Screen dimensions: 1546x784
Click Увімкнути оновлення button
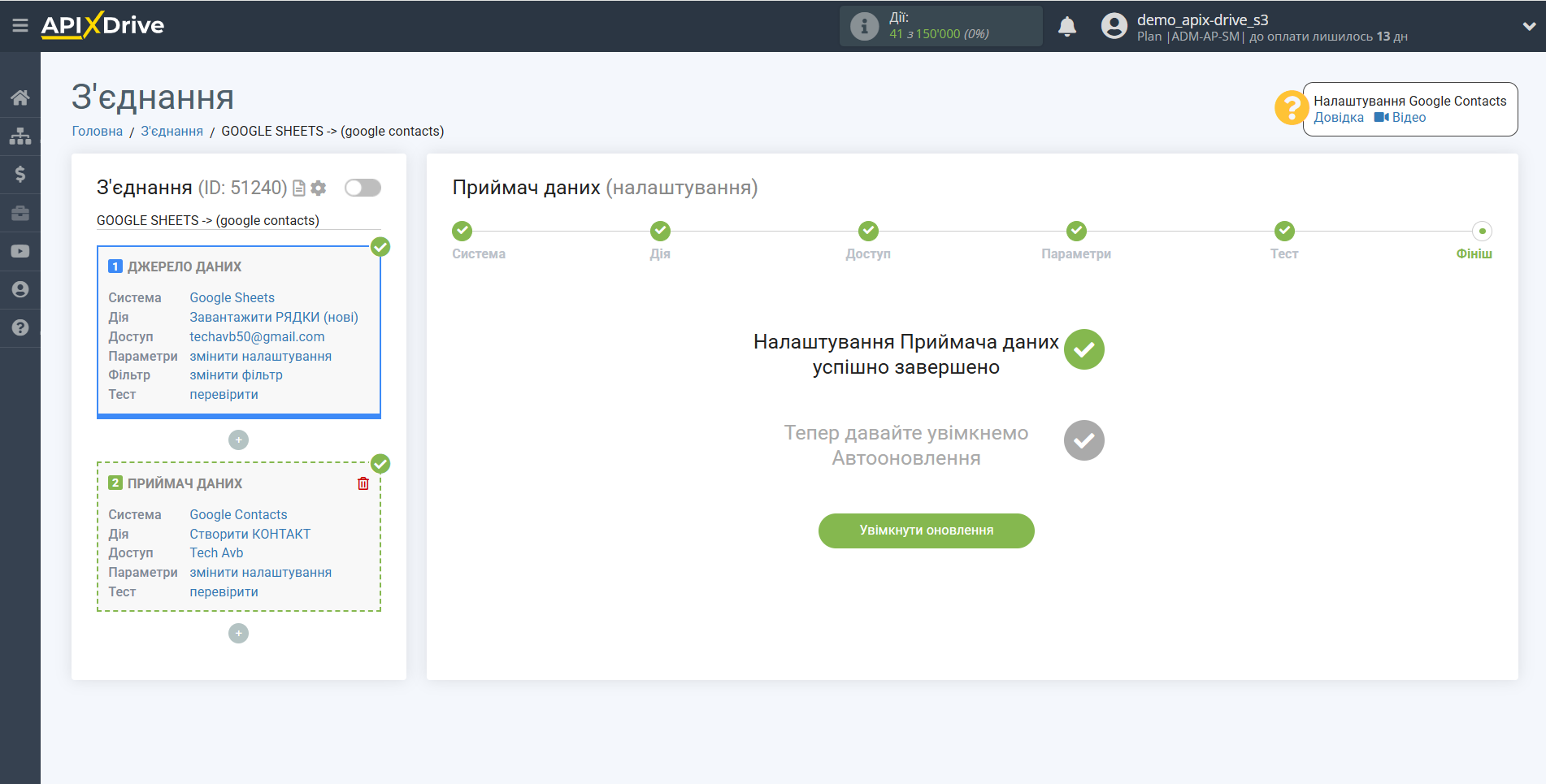coord(927,531)
